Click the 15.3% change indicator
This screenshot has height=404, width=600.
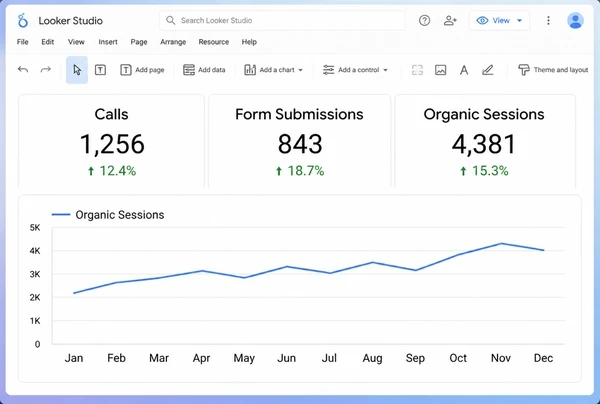tap(484, 171)
